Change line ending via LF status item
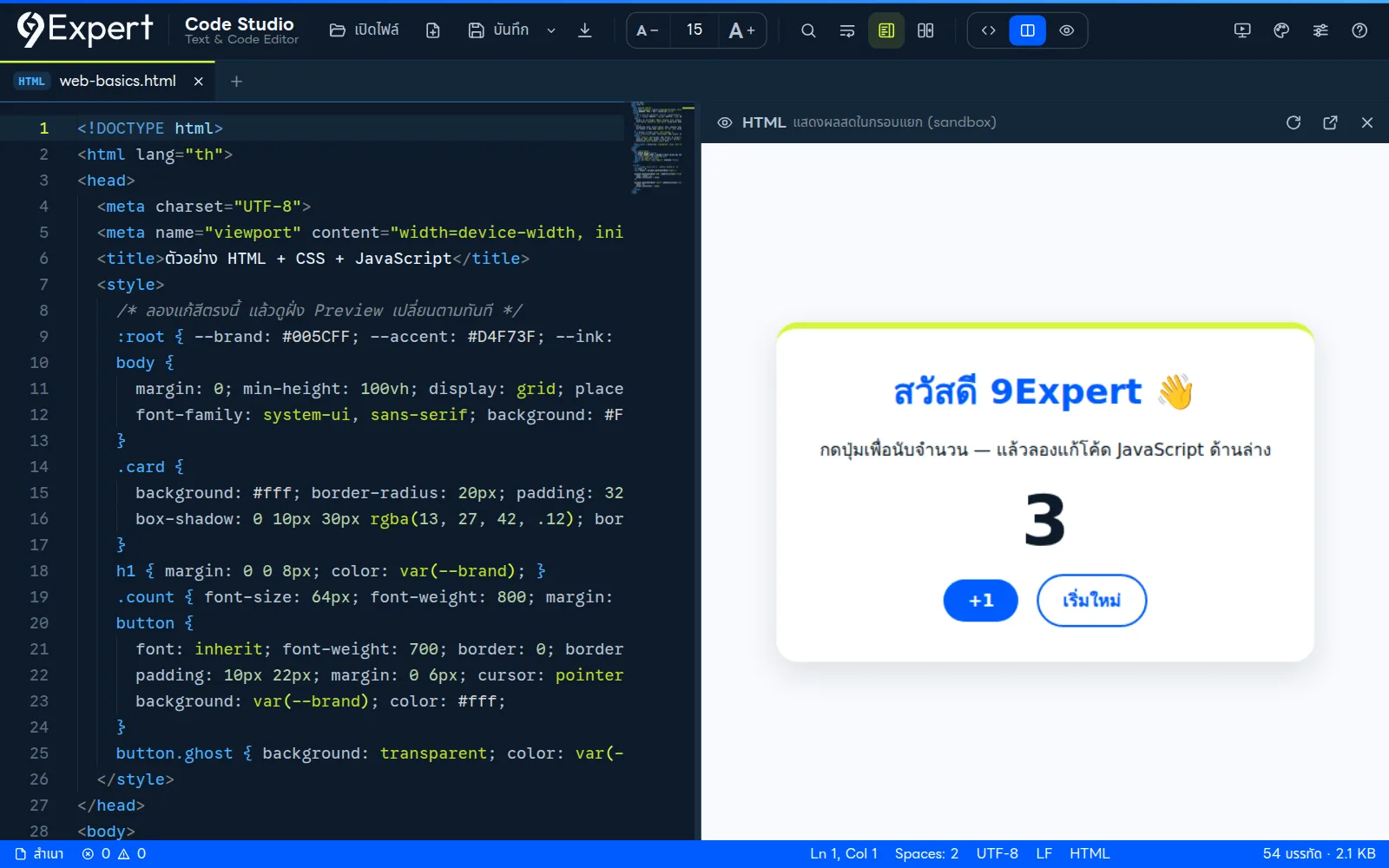The image size is (1389, 868). (1043, 854)
